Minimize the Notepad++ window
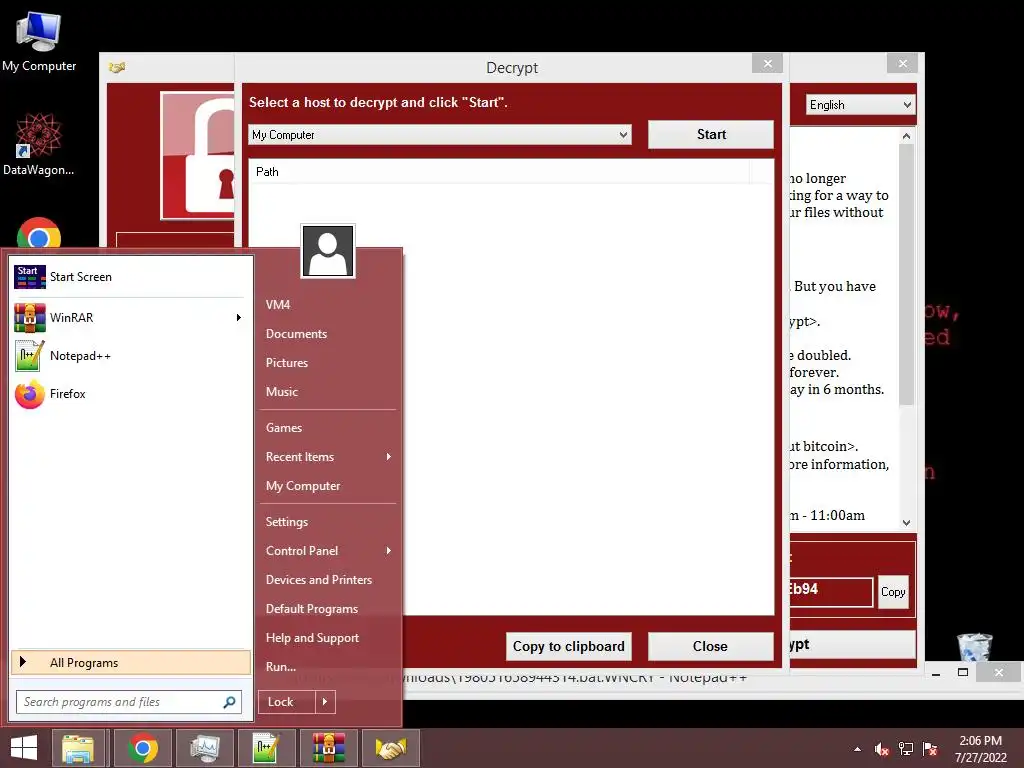Screen dimensions: 1024x768 pyautogui.click(x=936, y=673)
